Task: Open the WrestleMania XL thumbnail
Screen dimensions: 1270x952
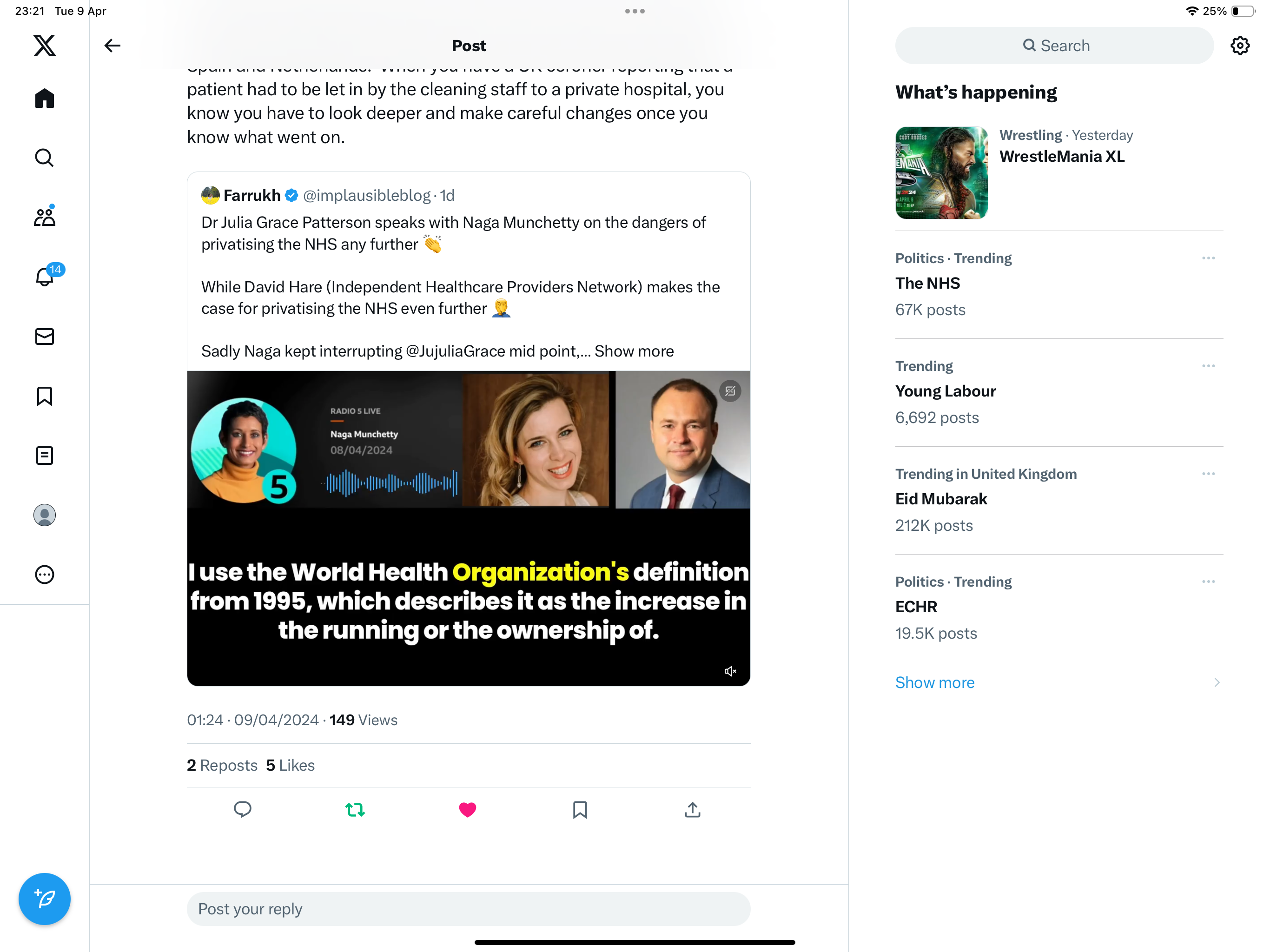Action: (942, 172)
